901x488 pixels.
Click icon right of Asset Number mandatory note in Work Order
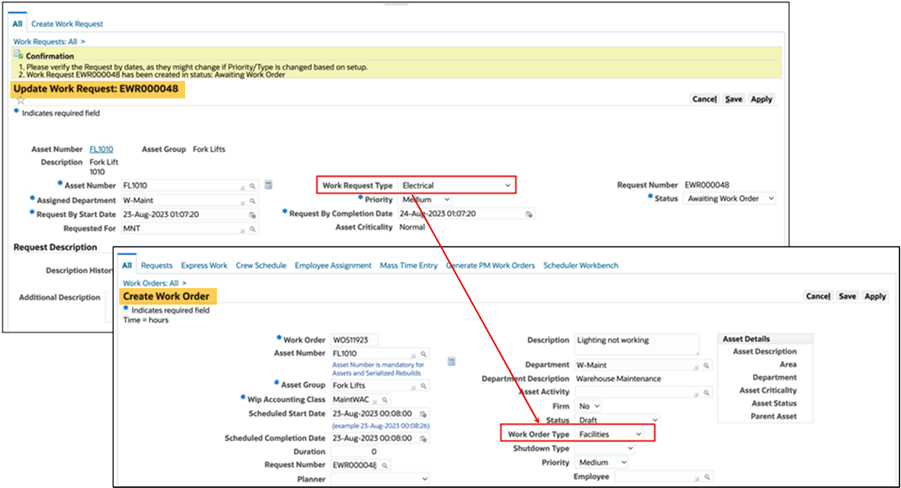tap(452, 362)
